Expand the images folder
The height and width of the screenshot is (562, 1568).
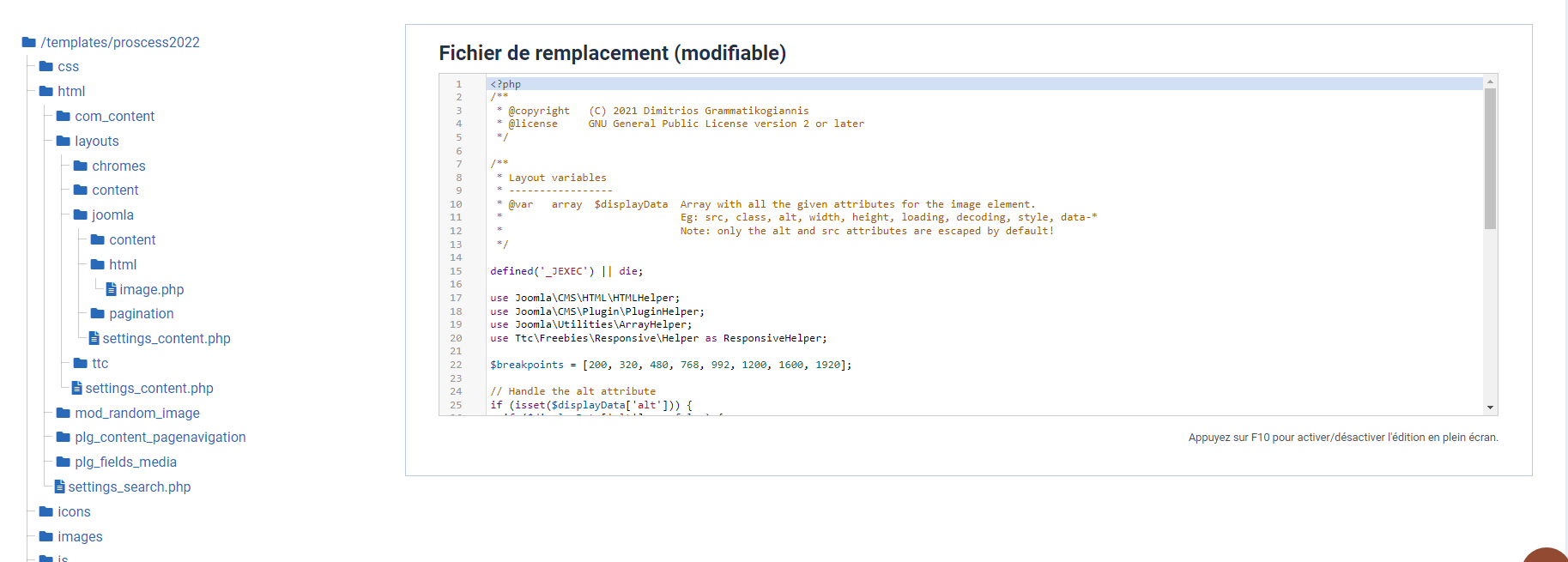tap(80, 536)
